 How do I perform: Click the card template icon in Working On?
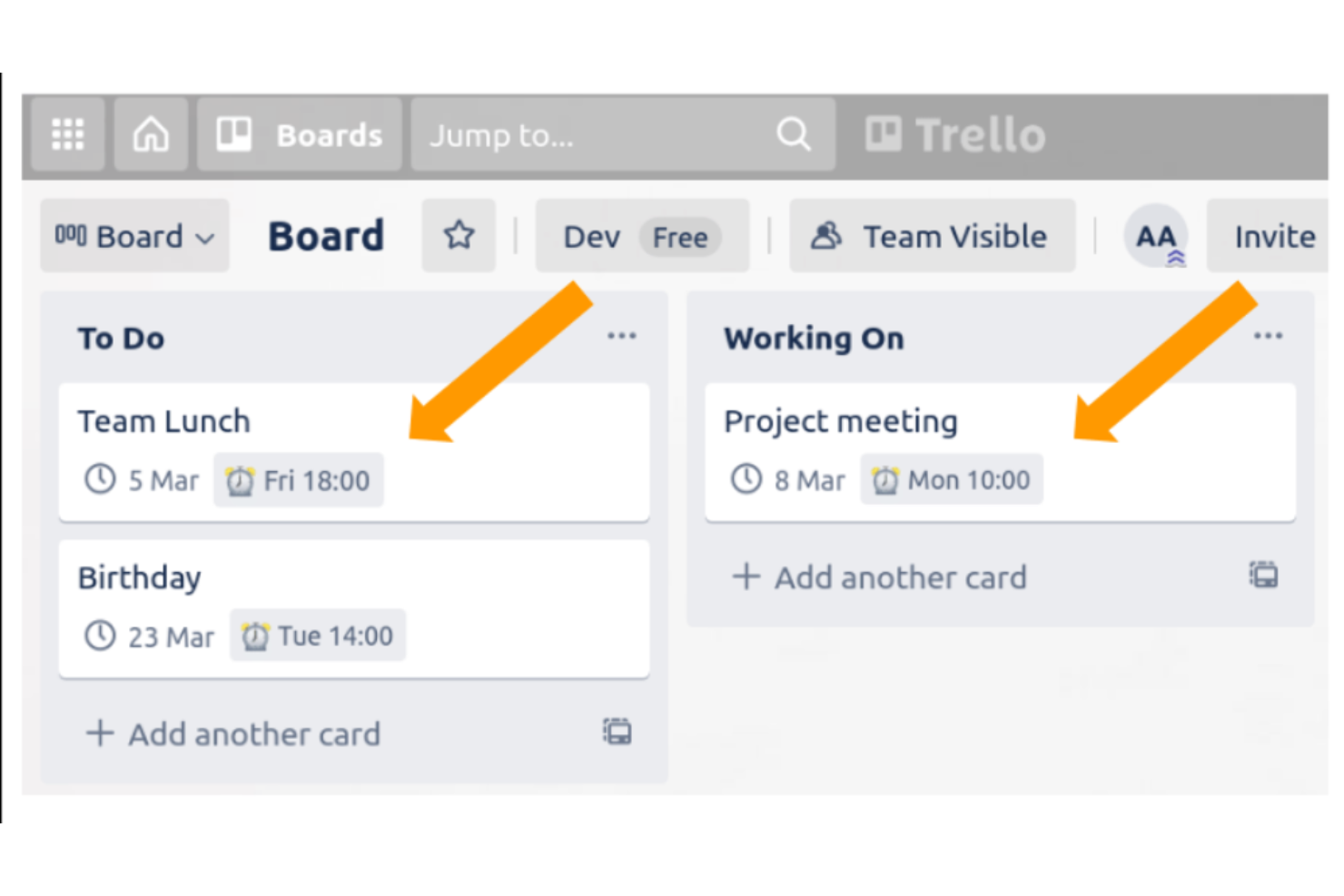point(1263,575)
